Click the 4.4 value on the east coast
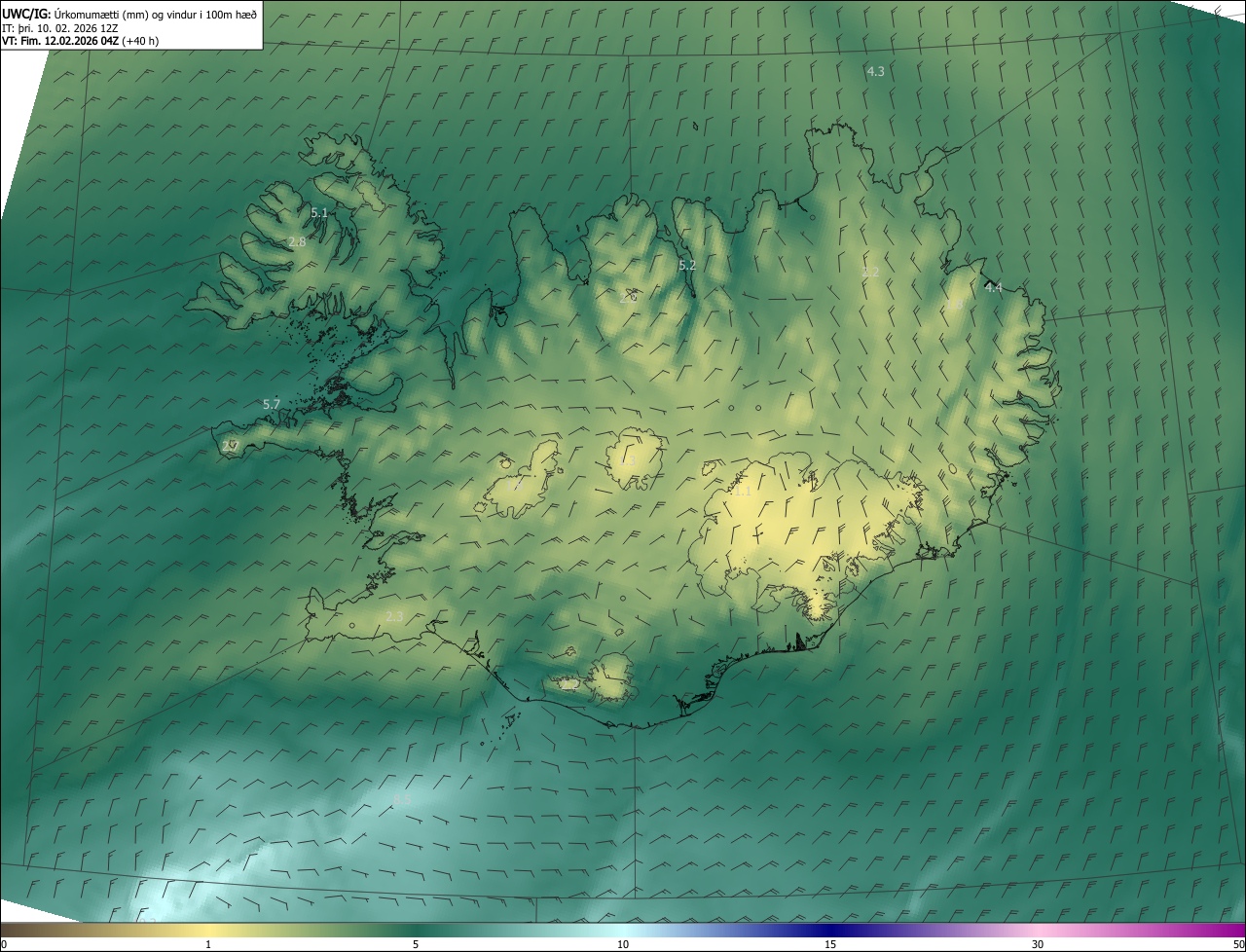The width and height of the screenshot is (1246, 952). 993,287
